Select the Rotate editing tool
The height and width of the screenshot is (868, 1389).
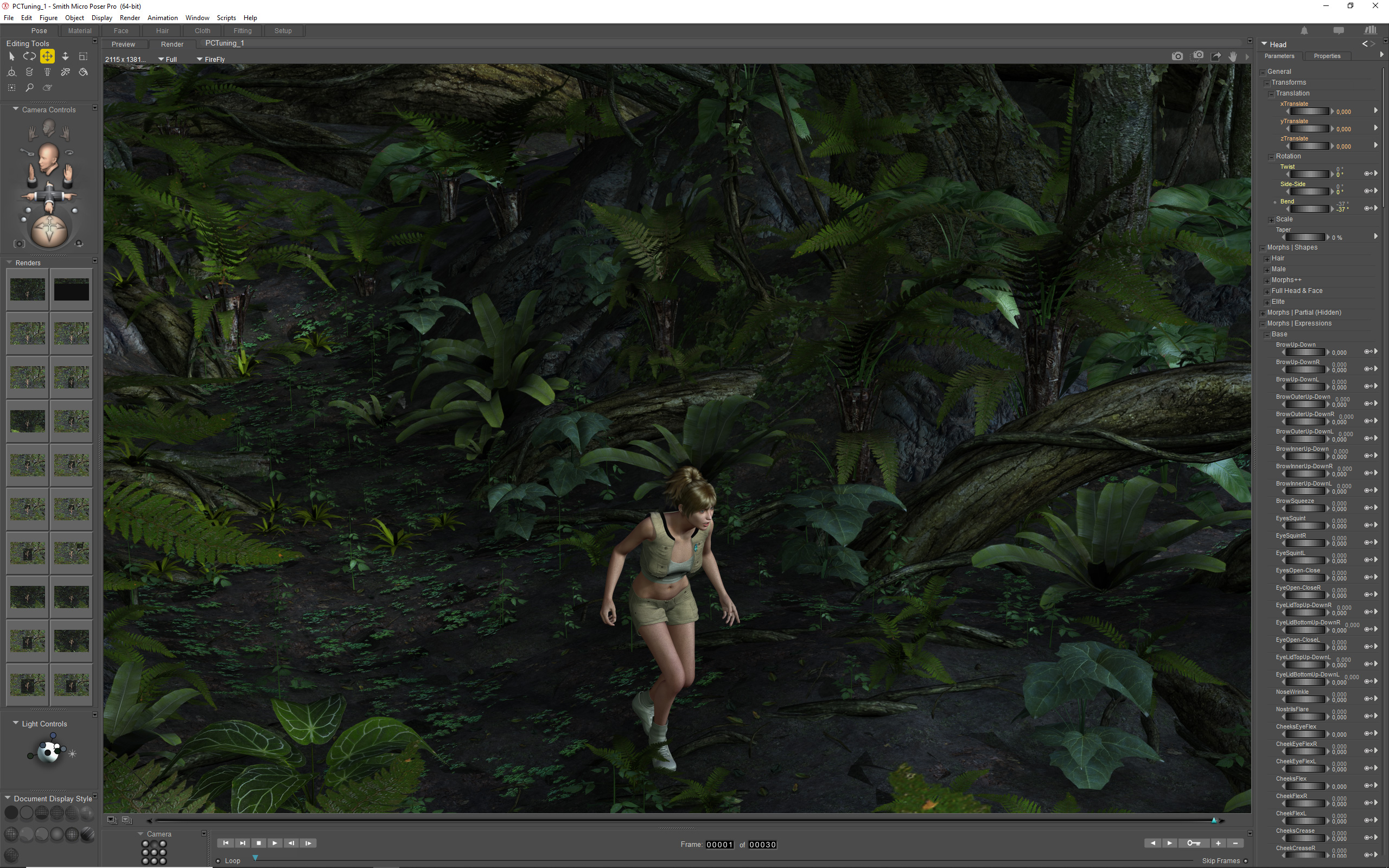[29, 56]
